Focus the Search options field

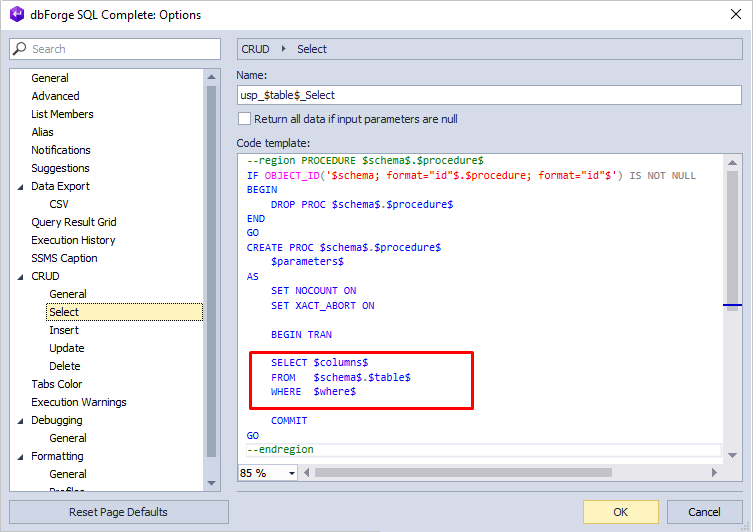click(x=115, y=49)
